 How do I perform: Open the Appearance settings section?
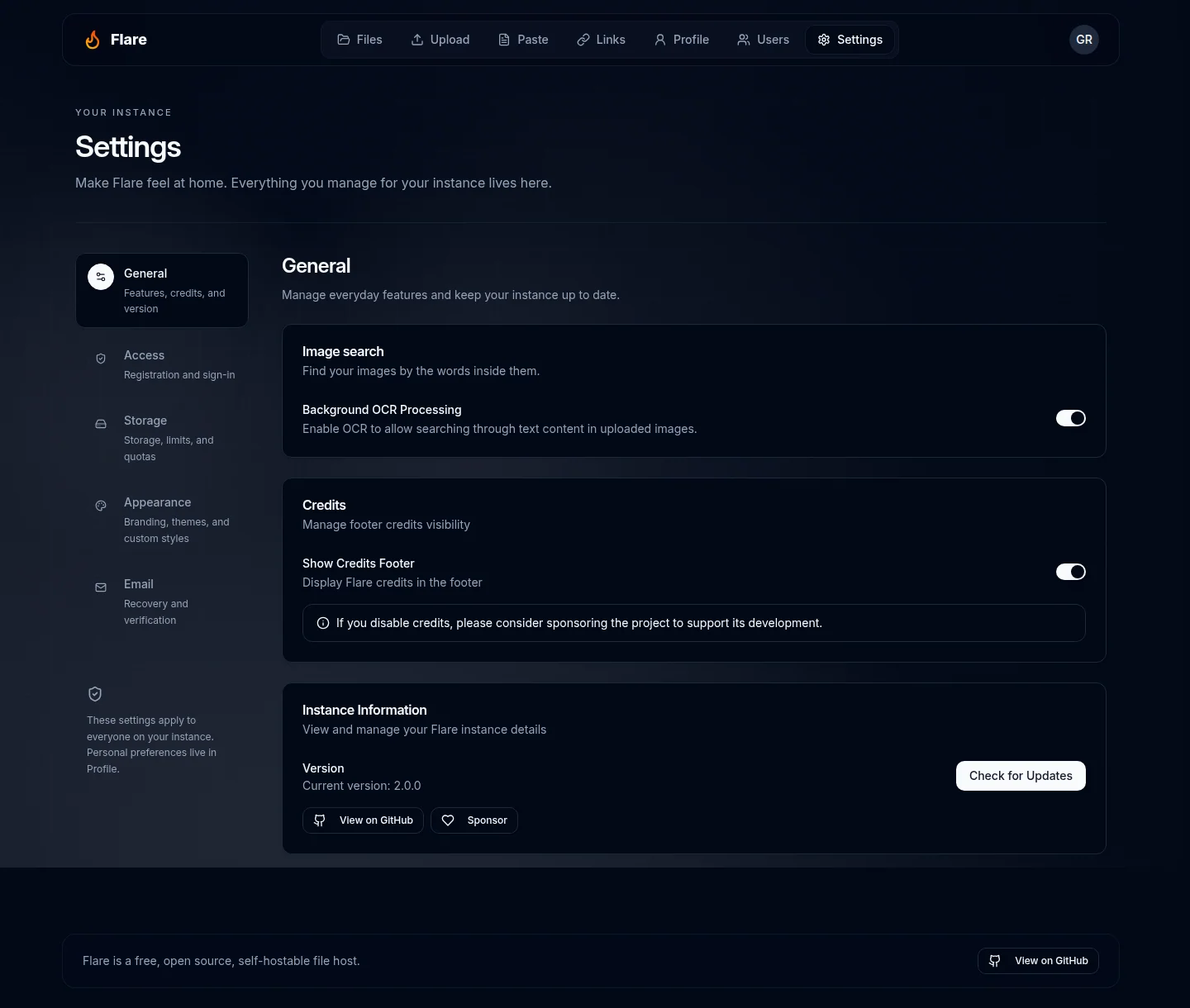(x=162, y=520)
